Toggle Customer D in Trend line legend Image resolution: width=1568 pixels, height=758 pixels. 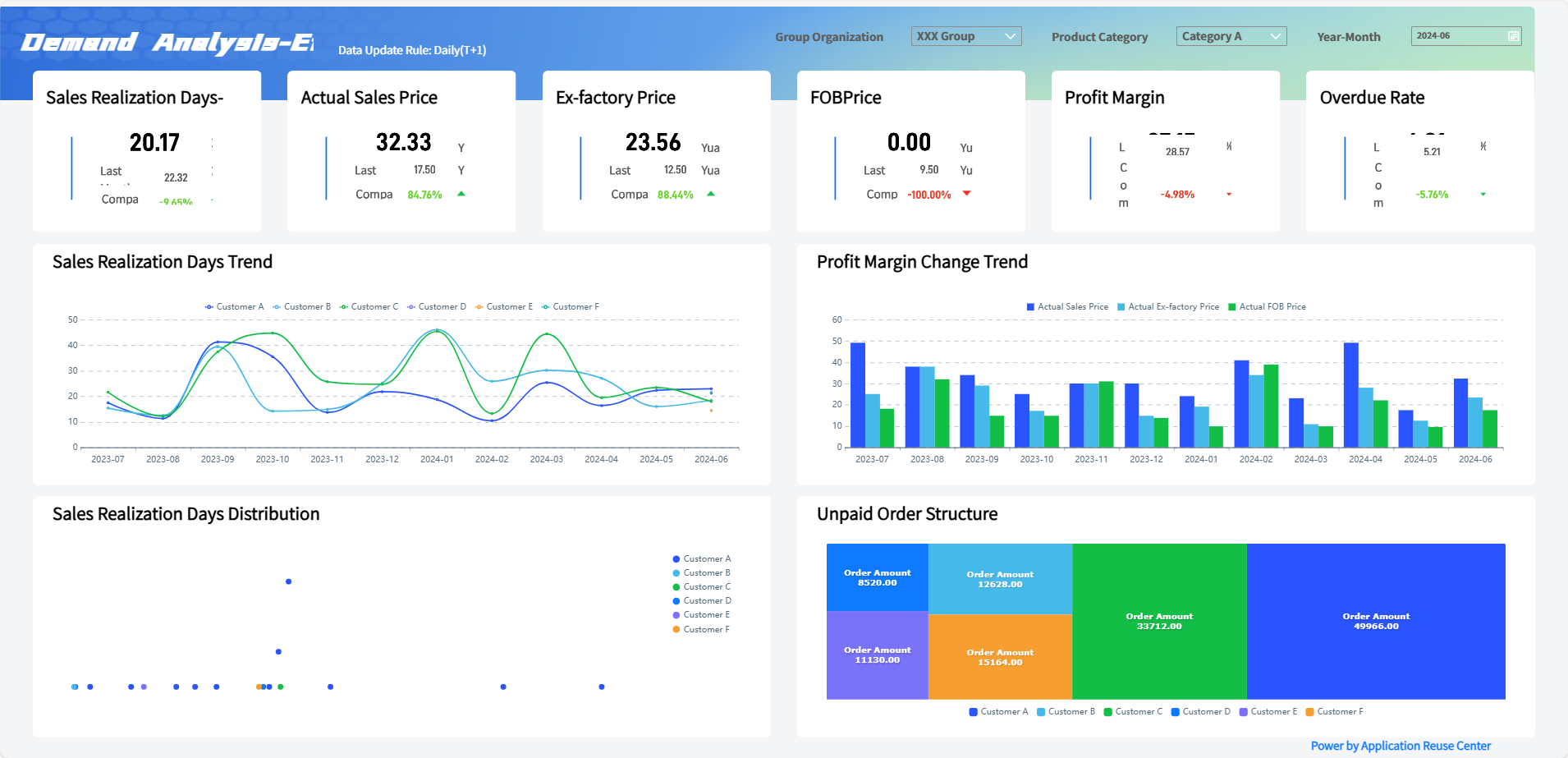point(436,307)
